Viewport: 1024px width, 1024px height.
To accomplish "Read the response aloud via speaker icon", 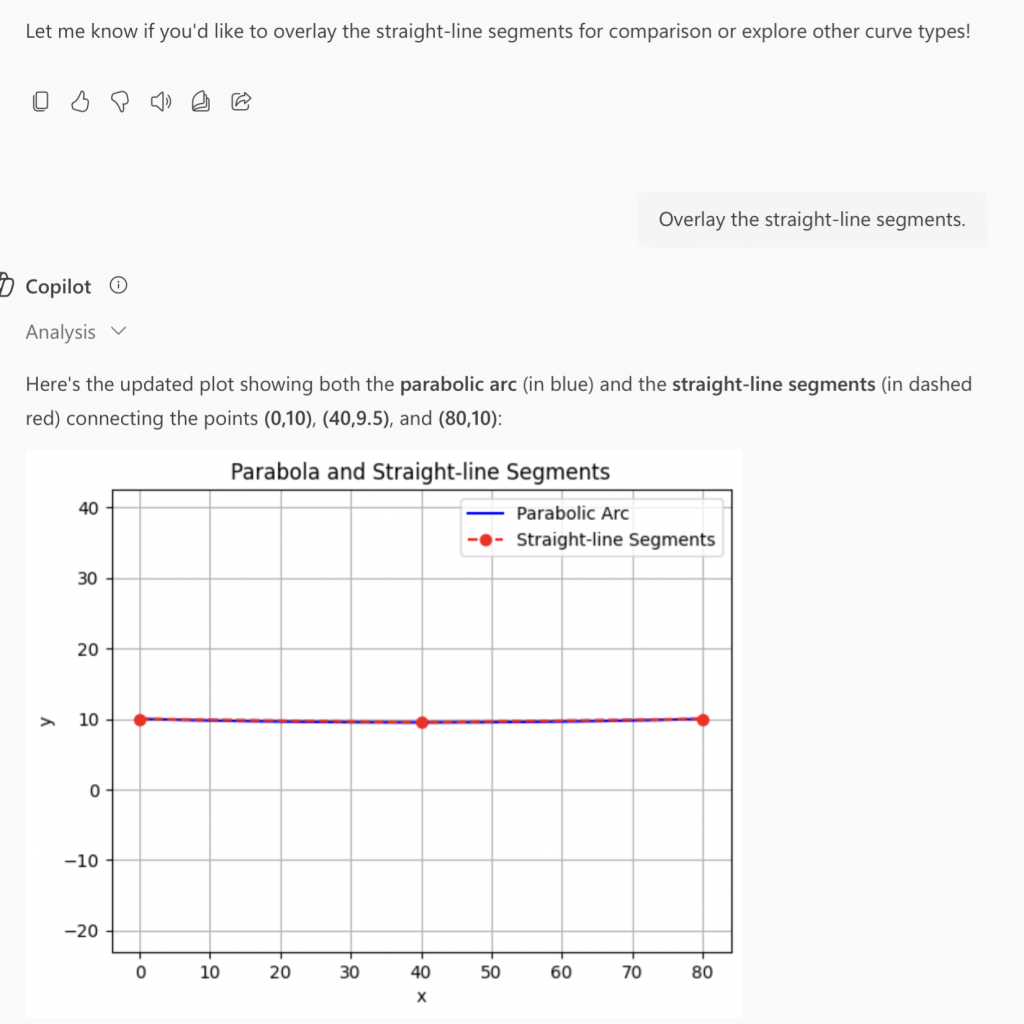I will click(x=160, y=101).
